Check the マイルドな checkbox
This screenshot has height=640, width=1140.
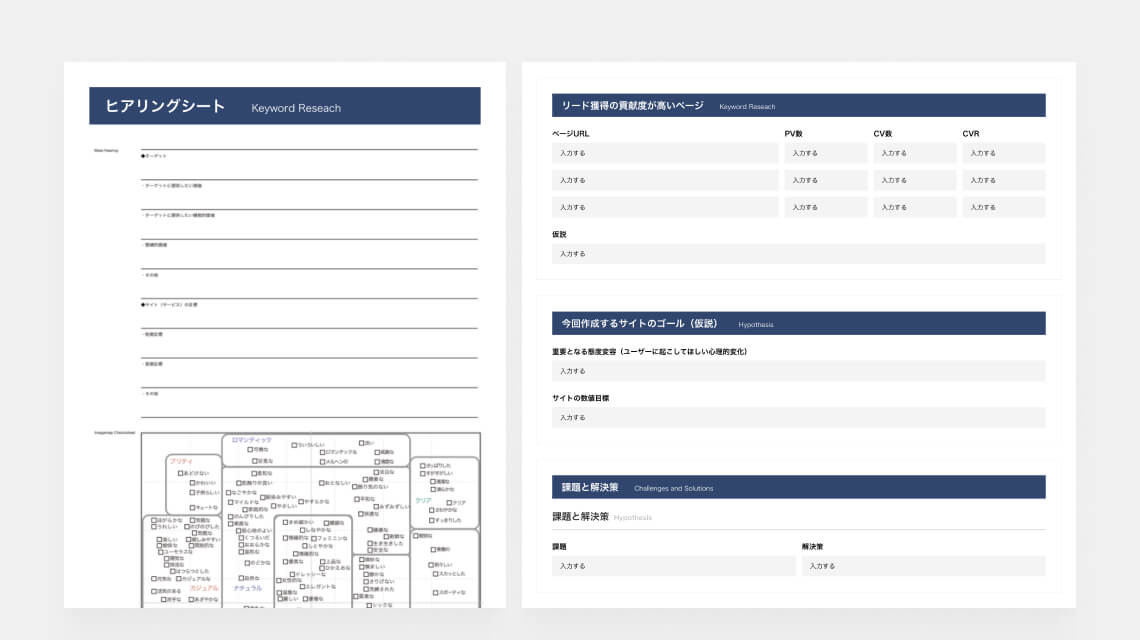230,503
